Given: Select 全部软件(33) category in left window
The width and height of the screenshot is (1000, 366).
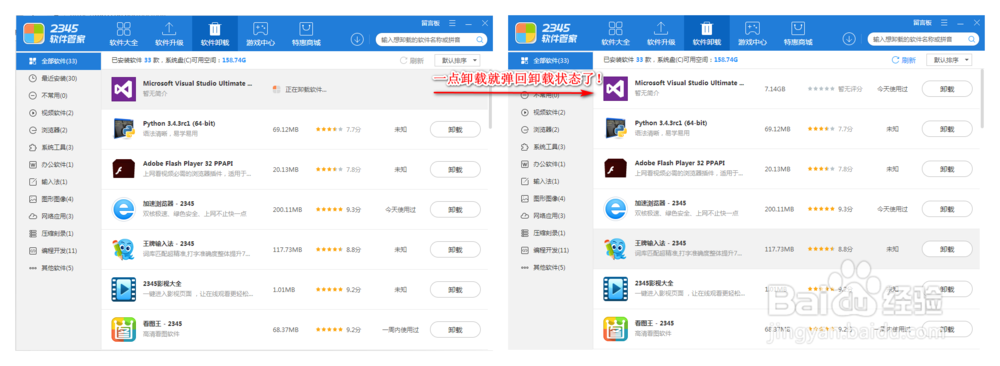Looking at the screenshot, I should point(59,61).
